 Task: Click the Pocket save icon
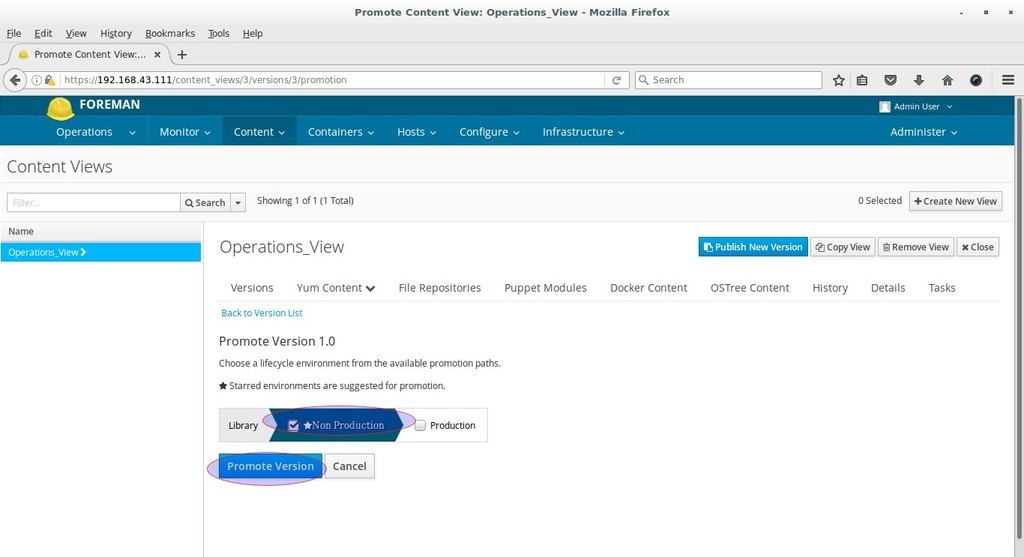(x=890, y=80)
